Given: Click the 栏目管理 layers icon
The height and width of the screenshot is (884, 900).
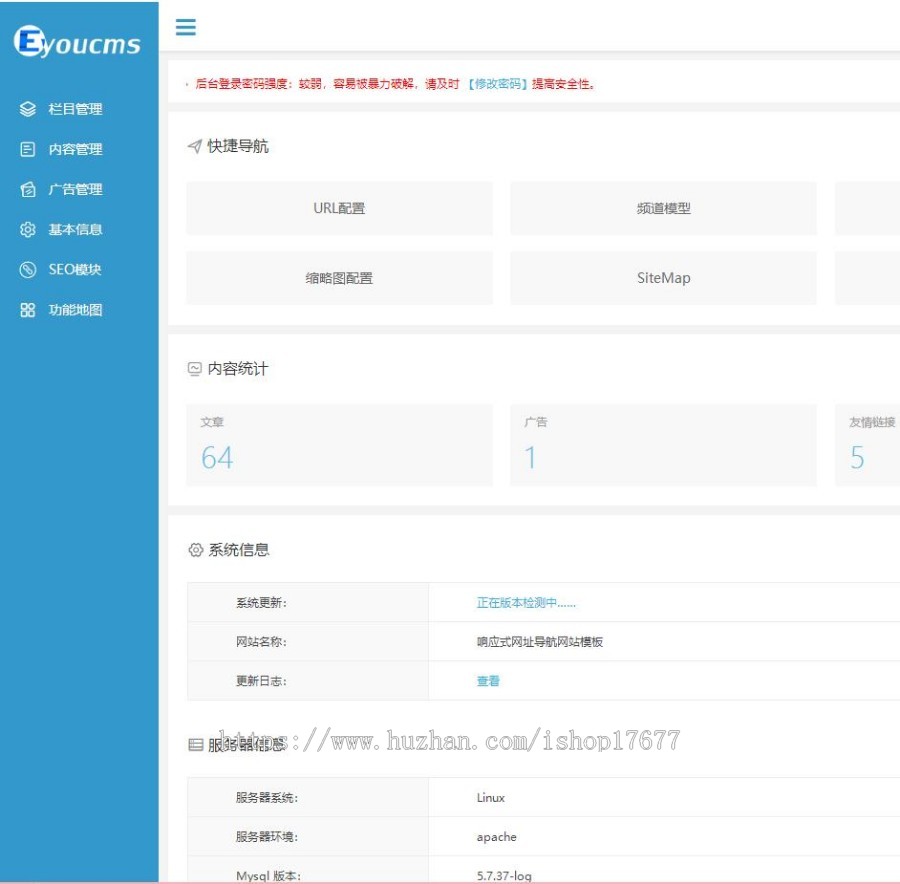Looking at the screenshot, I should tap(28, 109).
